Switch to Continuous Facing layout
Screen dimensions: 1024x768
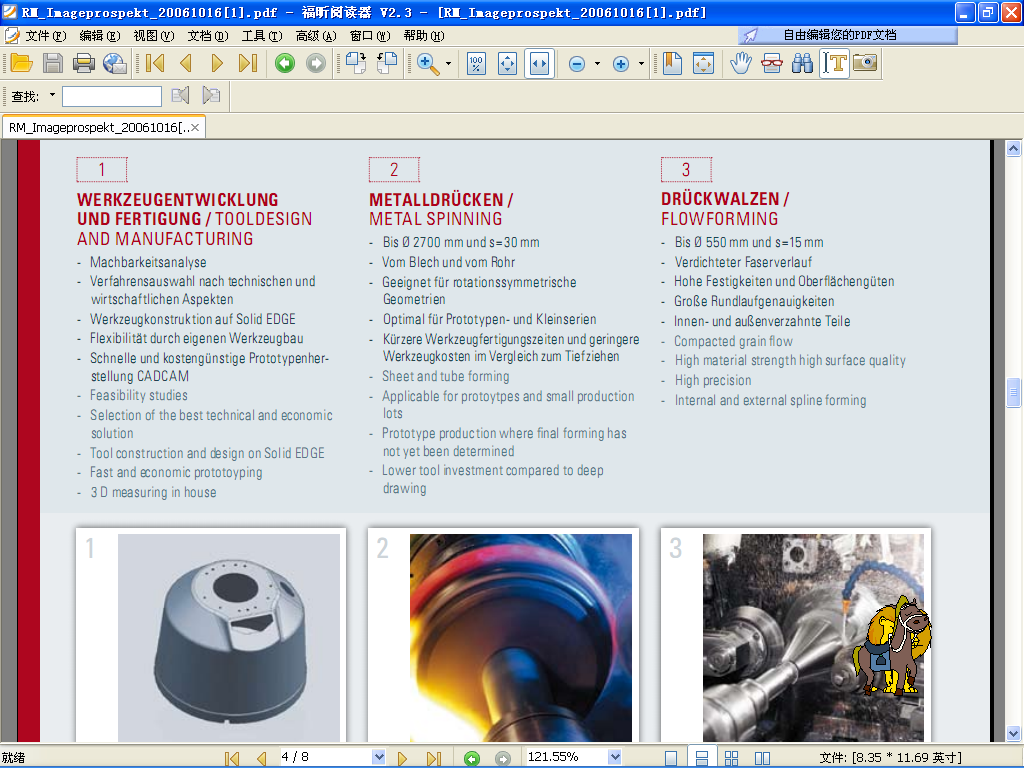731,758
